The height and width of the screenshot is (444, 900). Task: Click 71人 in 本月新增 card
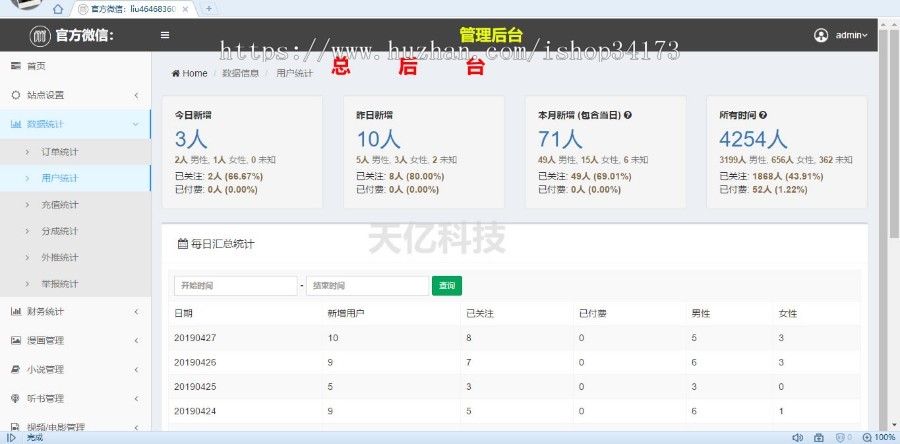coord(560,139)
